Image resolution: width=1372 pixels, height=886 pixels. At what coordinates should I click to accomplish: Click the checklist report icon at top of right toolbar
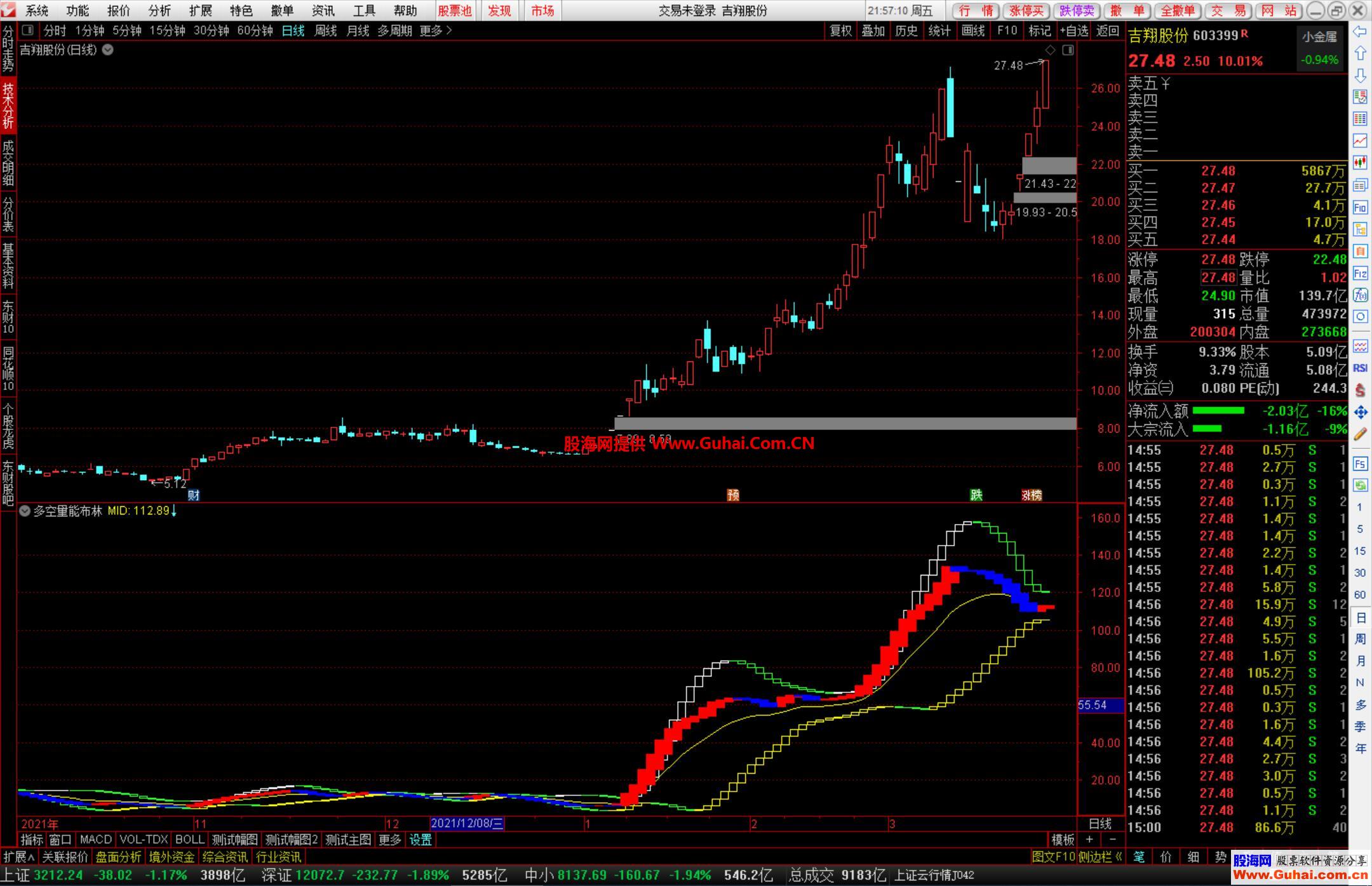coord(1360,97)
